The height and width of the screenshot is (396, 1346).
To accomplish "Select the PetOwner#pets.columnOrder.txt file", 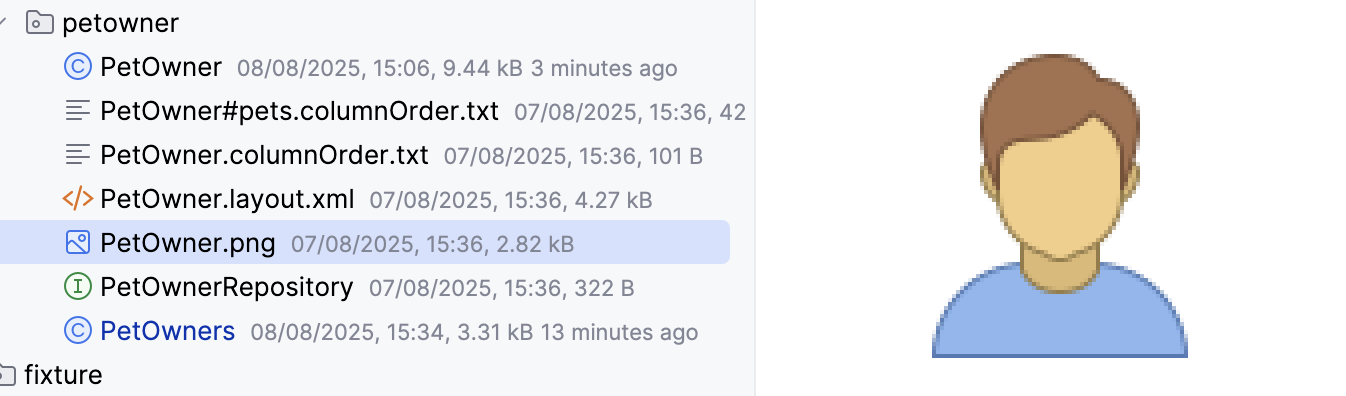I will click(x=299, y=111).
